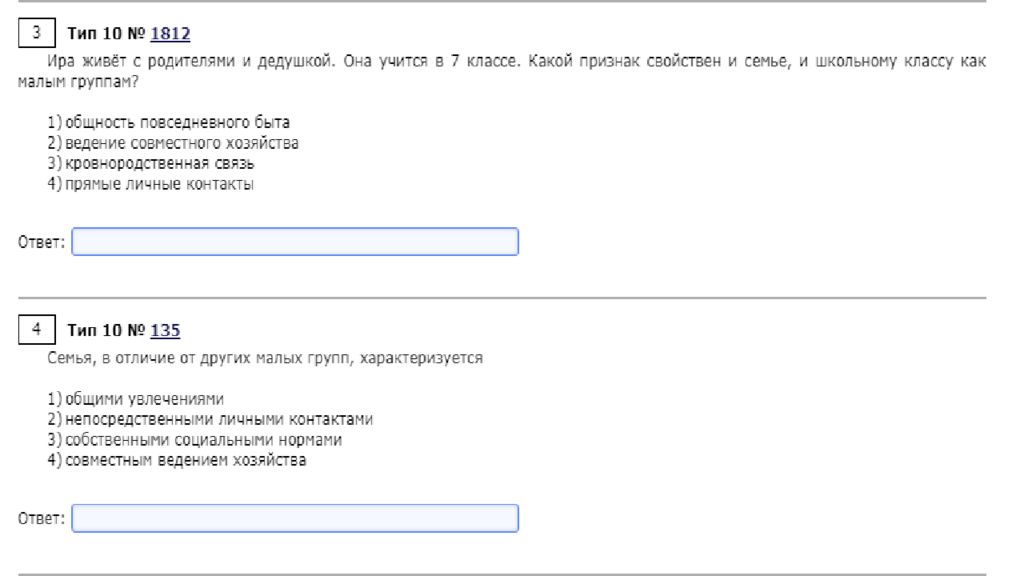Click the "Тип 10 №" heading beside 1812

coord(106,33)
